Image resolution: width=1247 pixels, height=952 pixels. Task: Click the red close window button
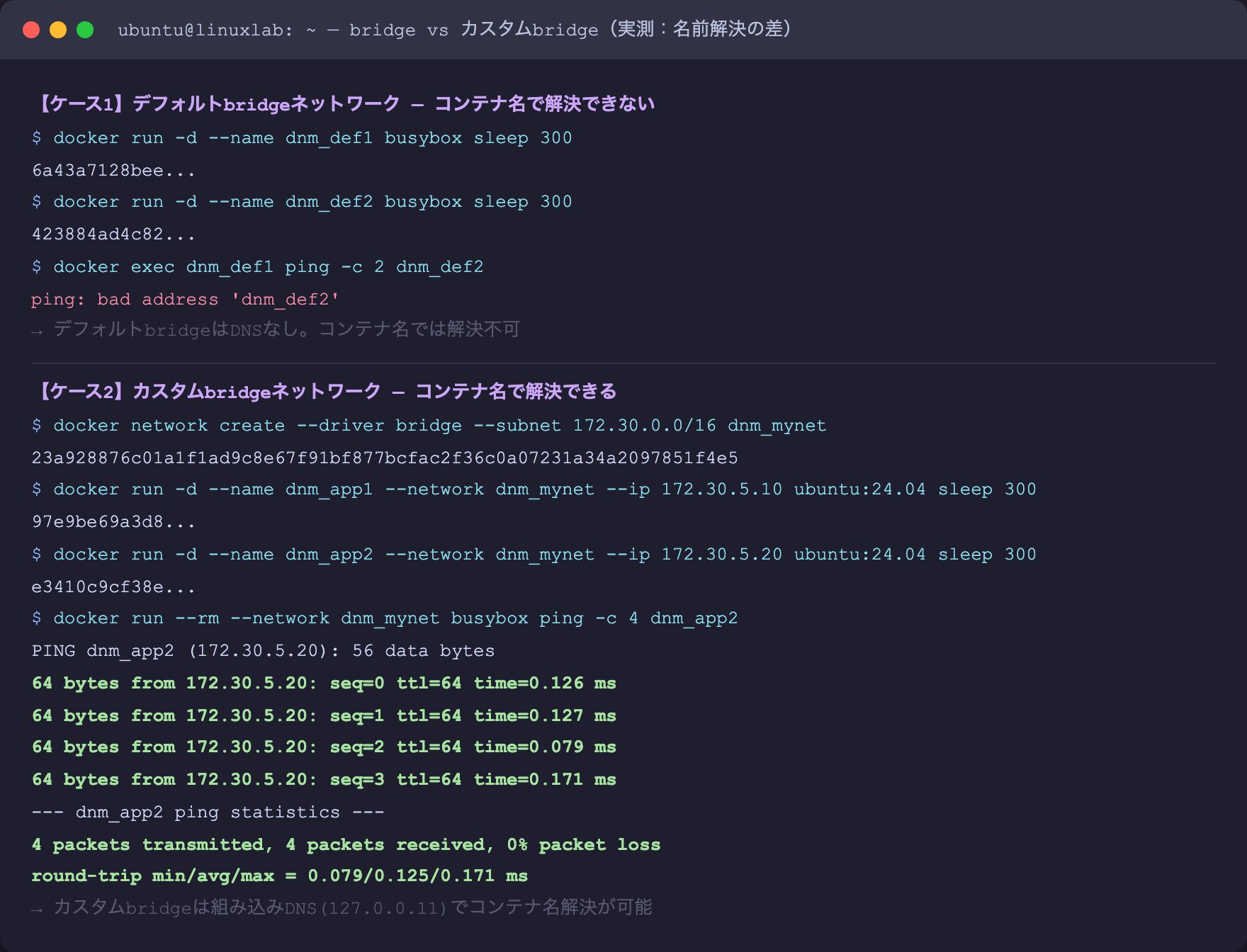coord(31,30)
